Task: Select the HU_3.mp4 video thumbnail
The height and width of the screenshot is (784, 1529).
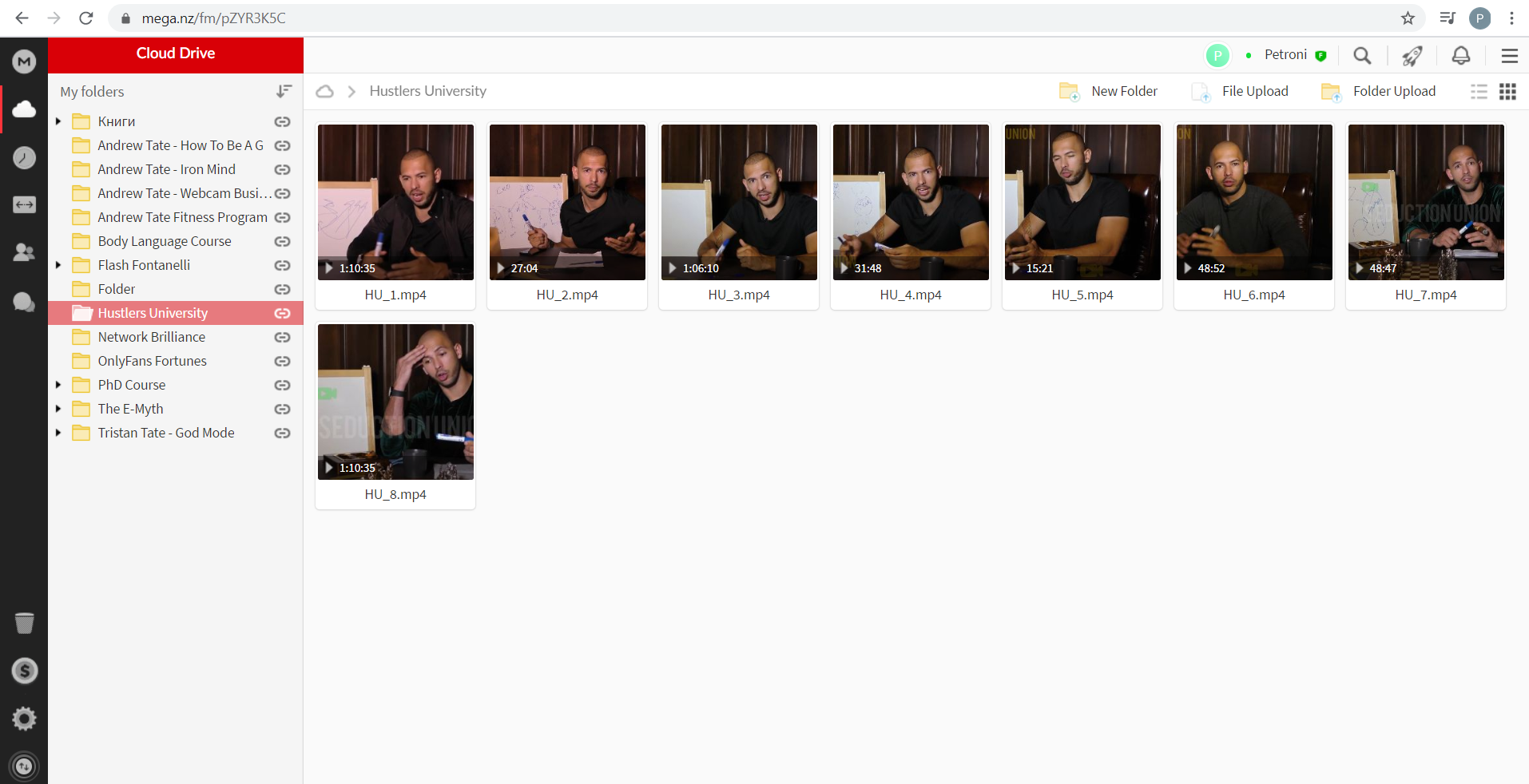Action: pos(739,202)
